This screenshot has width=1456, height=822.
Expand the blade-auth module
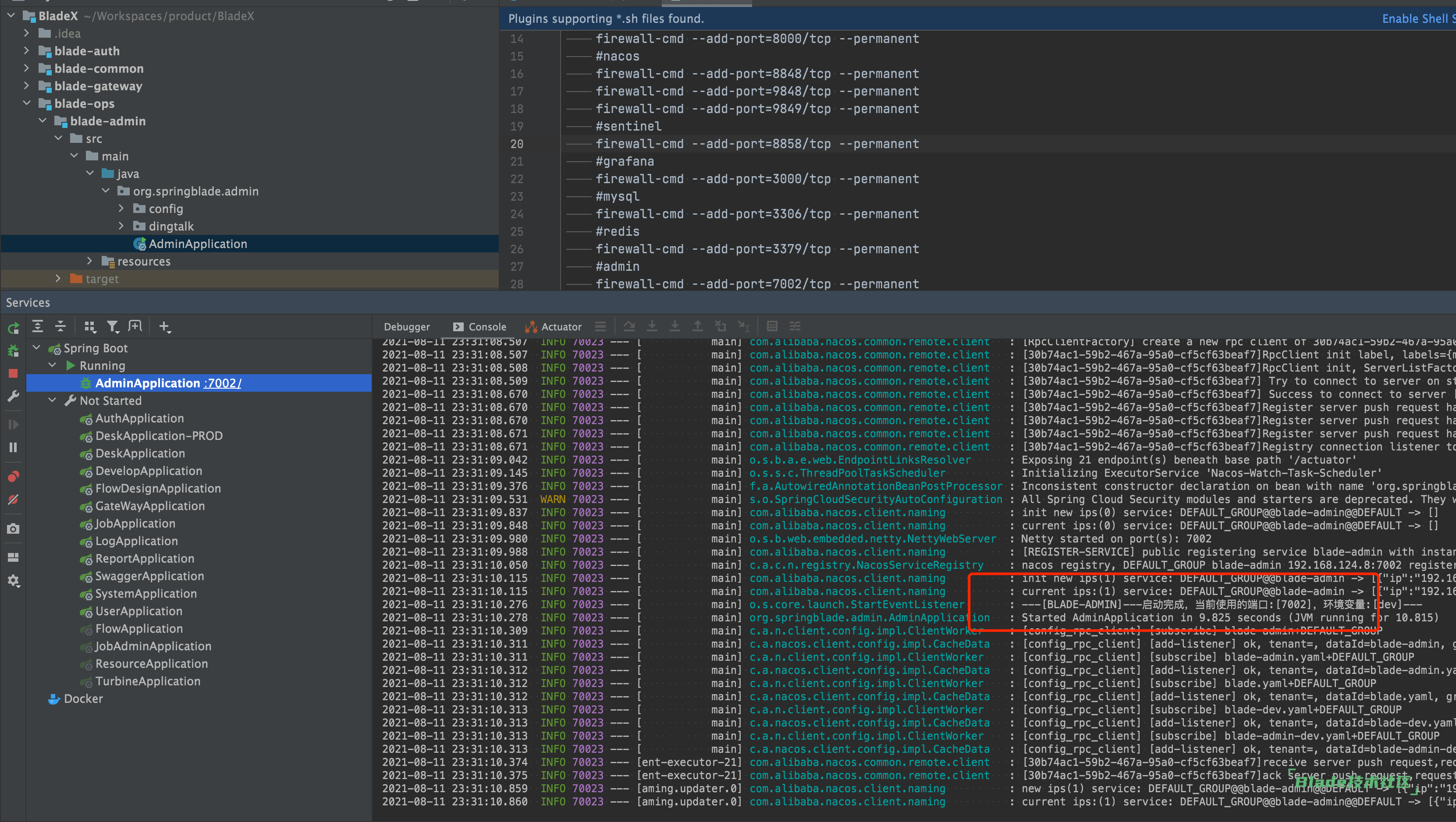27,51
